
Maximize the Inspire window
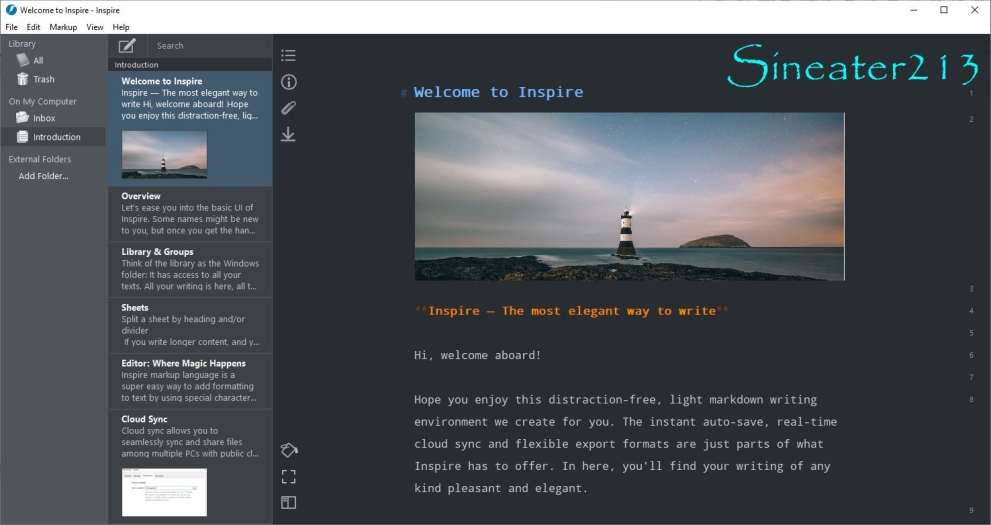[x=944, y=9]
